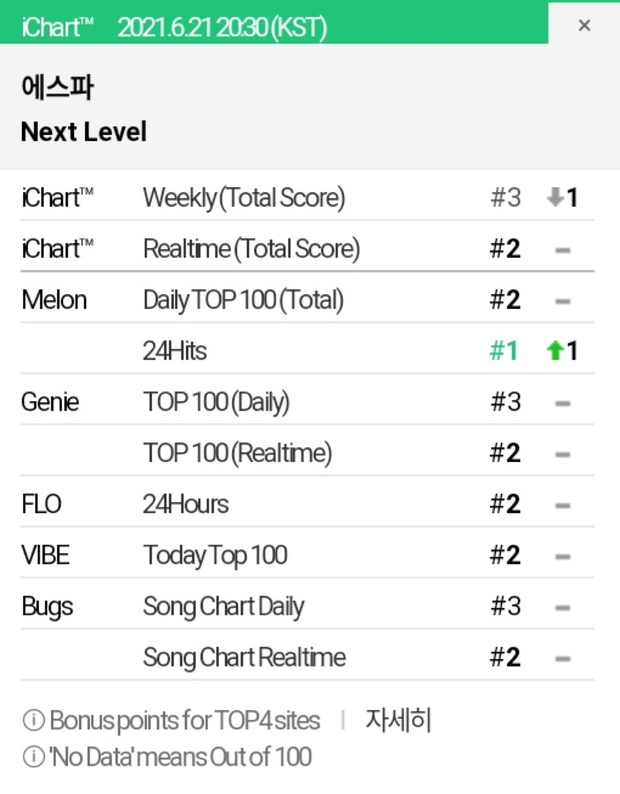Select the Realtime (Total Score) row
620x794 pixels.
coord(307,248)
